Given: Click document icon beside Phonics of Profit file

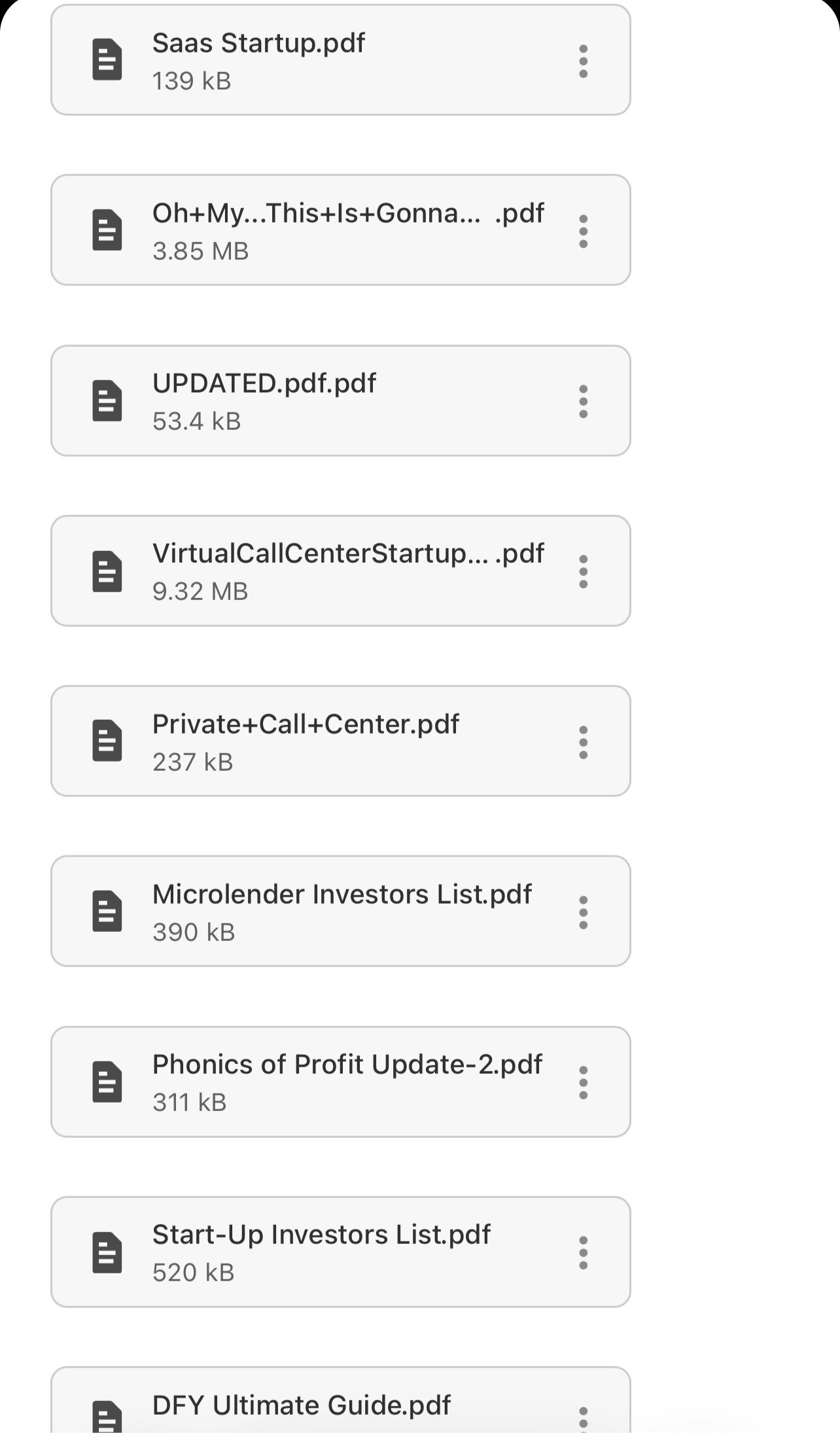Looking at the screenshot, I should pyautogui.click(x=107, y=1082).
